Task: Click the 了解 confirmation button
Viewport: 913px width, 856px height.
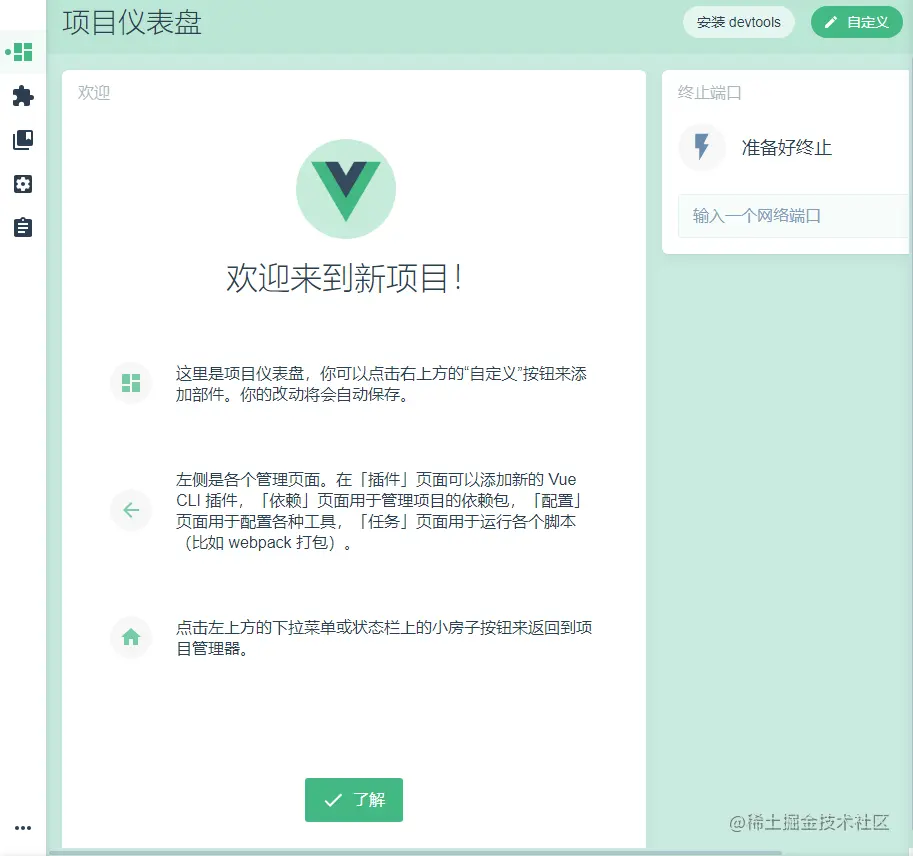Action: (353, 800)
